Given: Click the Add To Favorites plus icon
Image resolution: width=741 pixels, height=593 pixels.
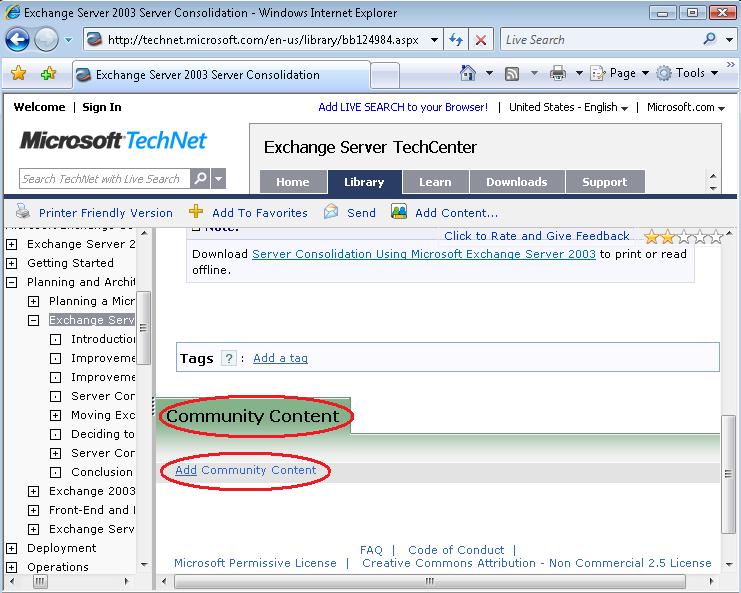Looking at the screenshot, I should [196, 211].
